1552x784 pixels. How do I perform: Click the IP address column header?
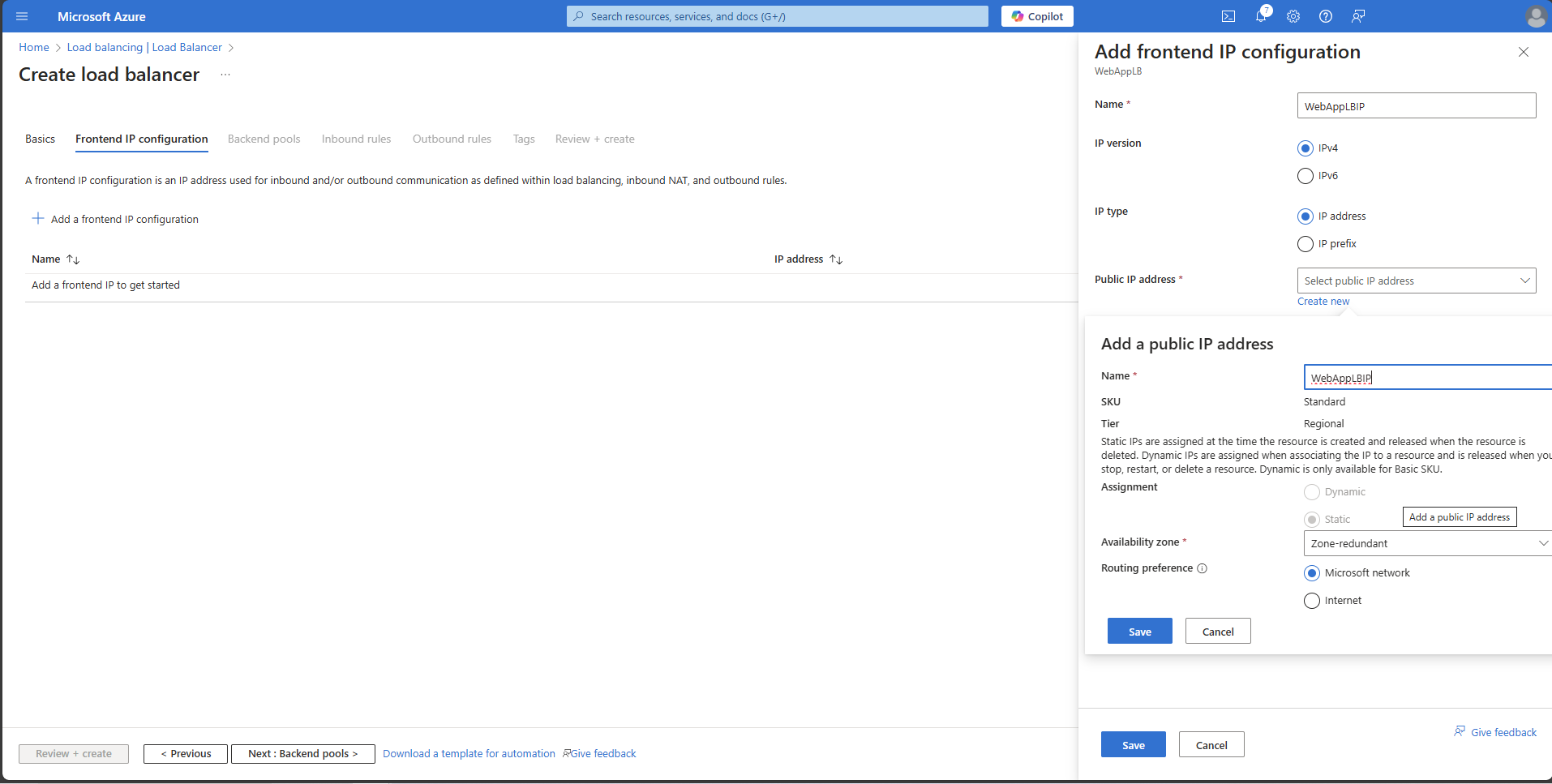coord(799,259)
